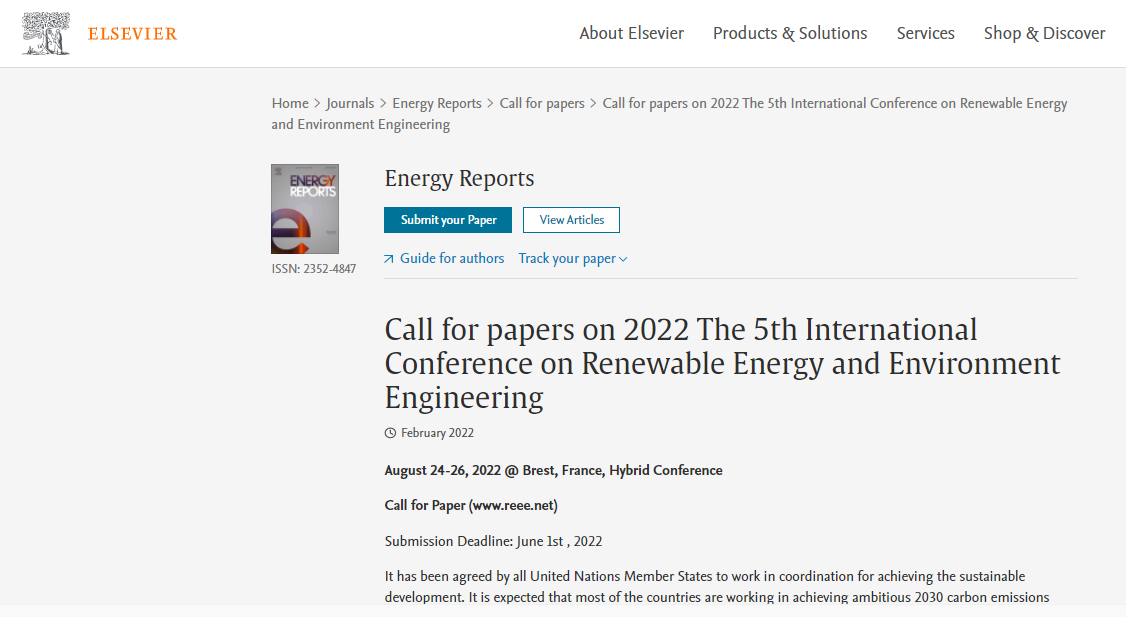Click the Energy Reports journal title
The height and width of the screenshot is (617, 1126).
point(460,178)
